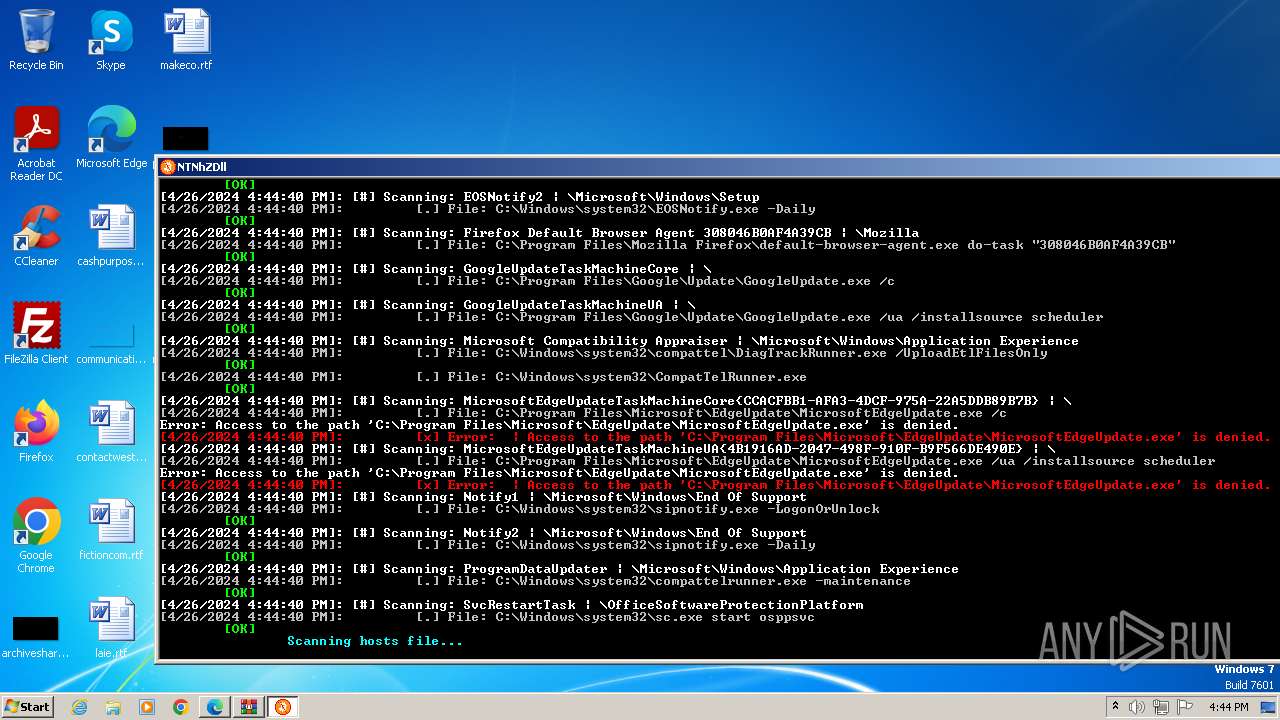This screenshot has width=1280, height=720.
Task: Click the 'compattelrunner.exe -maintenance' file line
Action: [x=535, y=581]
